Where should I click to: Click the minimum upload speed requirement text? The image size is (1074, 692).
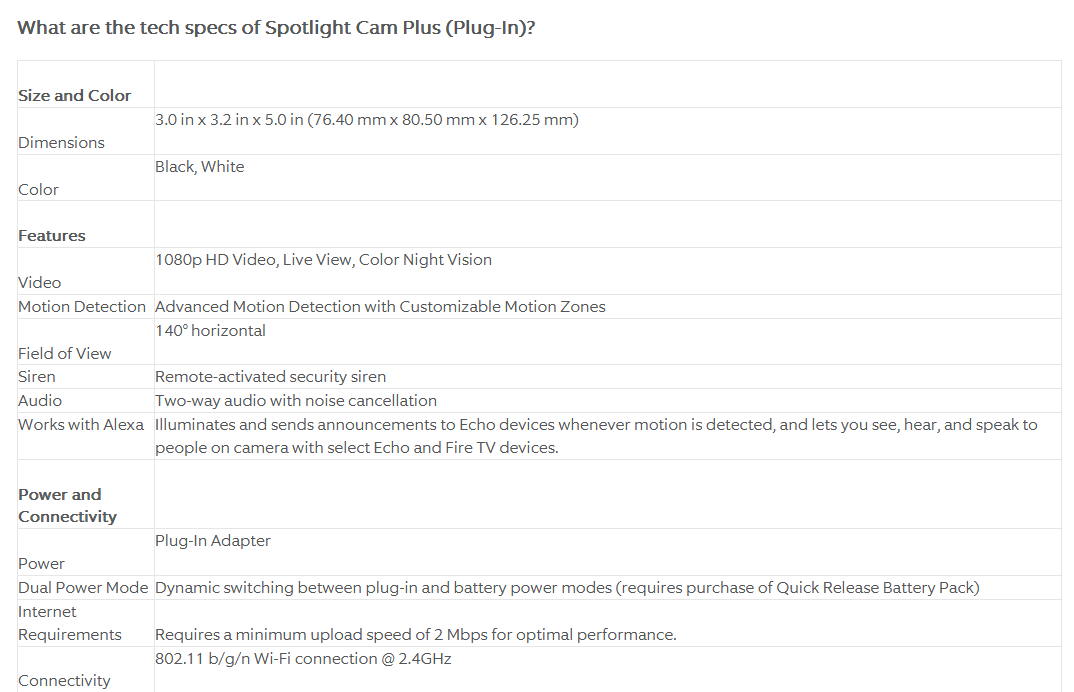(x=415, y=635)
